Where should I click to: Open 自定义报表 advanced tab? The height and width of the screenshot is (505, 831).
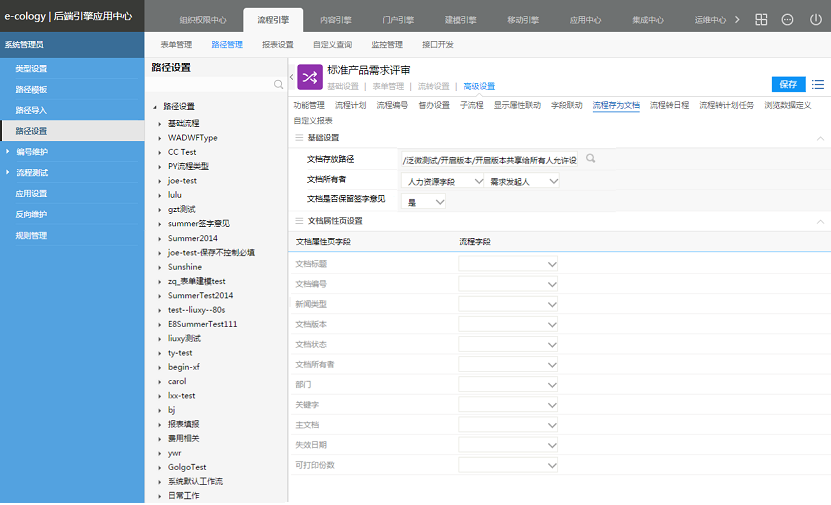coord(313,120)
